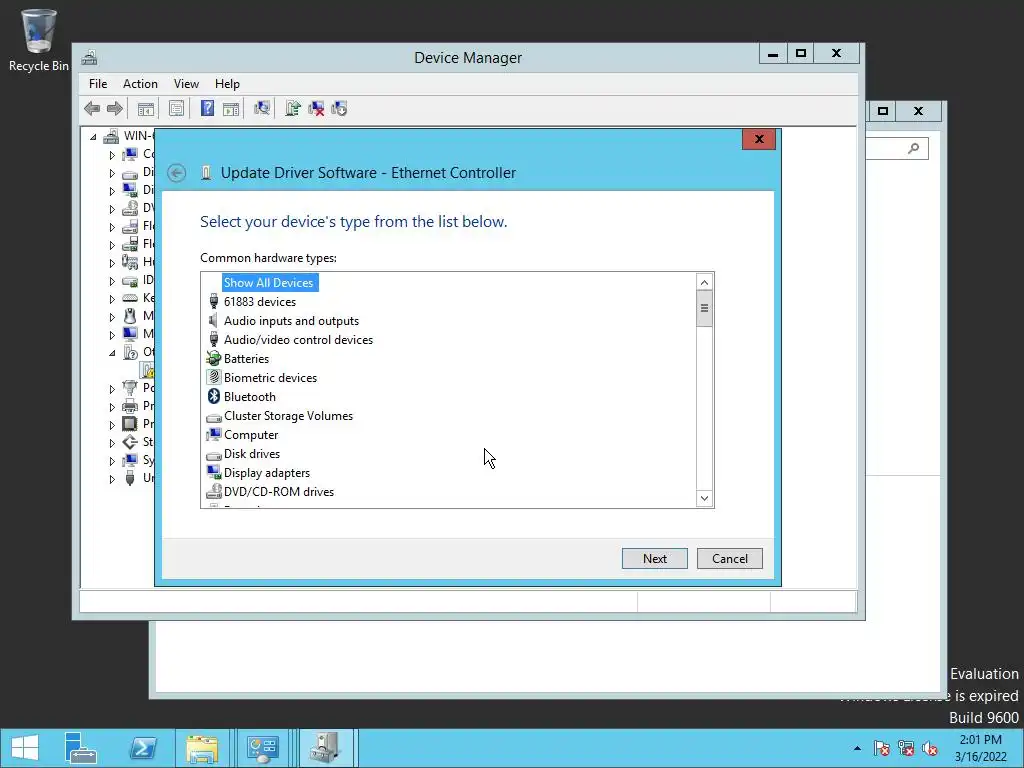Expand the 'Ke' keyboards node arrow

(112, 298)
